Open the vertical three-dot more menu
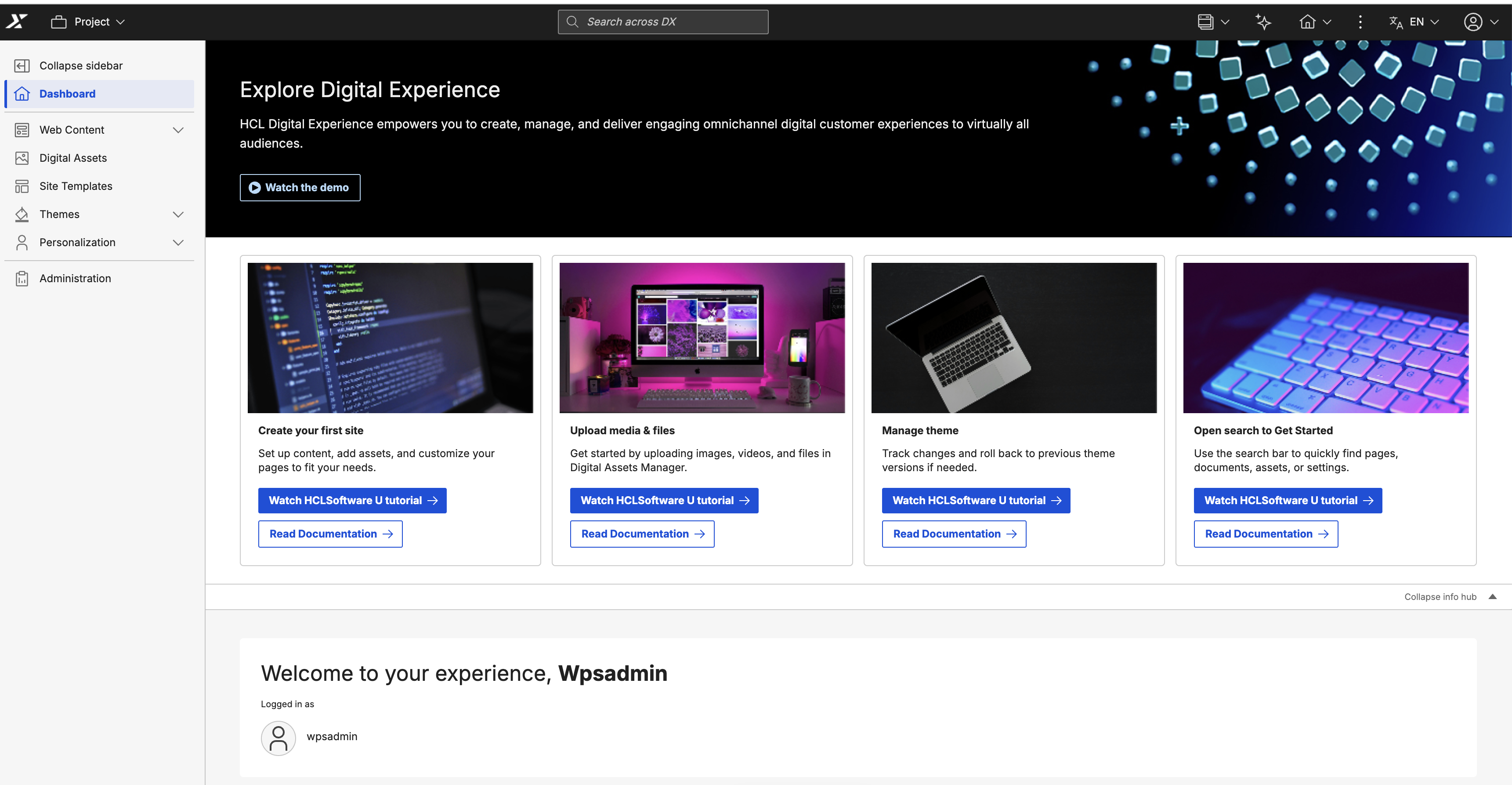The image size is (1512, 785). (x=1360, y=22)
